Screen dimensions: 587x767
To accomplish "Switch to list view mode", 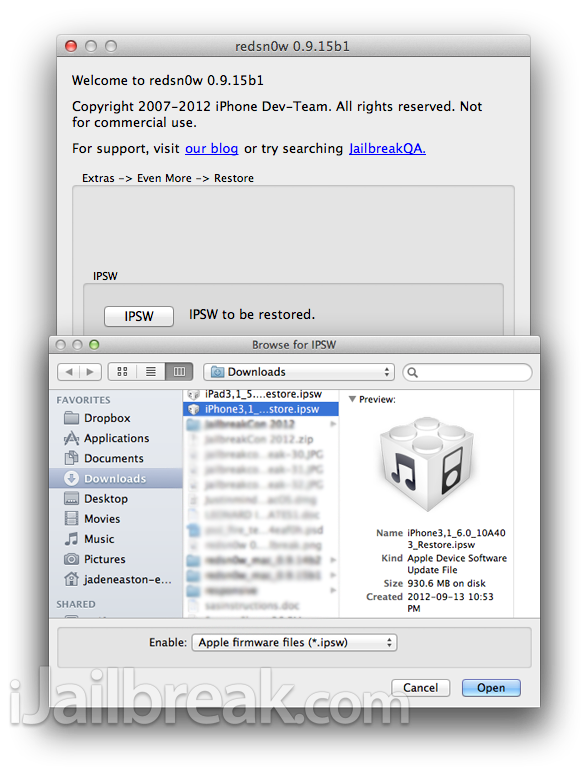I will pyautogui.click(x=151, y=372).
